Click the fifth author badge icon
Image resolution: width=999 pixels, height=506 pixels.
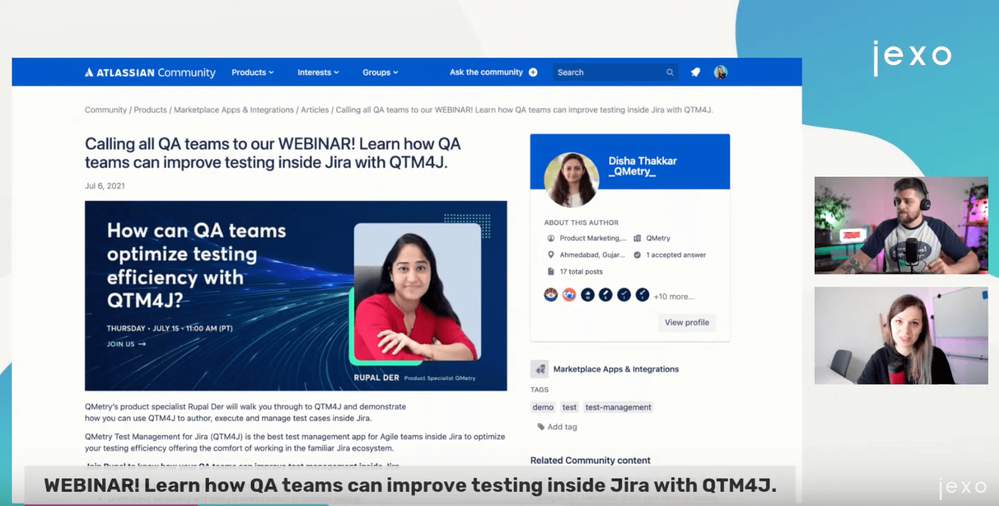[624, 294]
